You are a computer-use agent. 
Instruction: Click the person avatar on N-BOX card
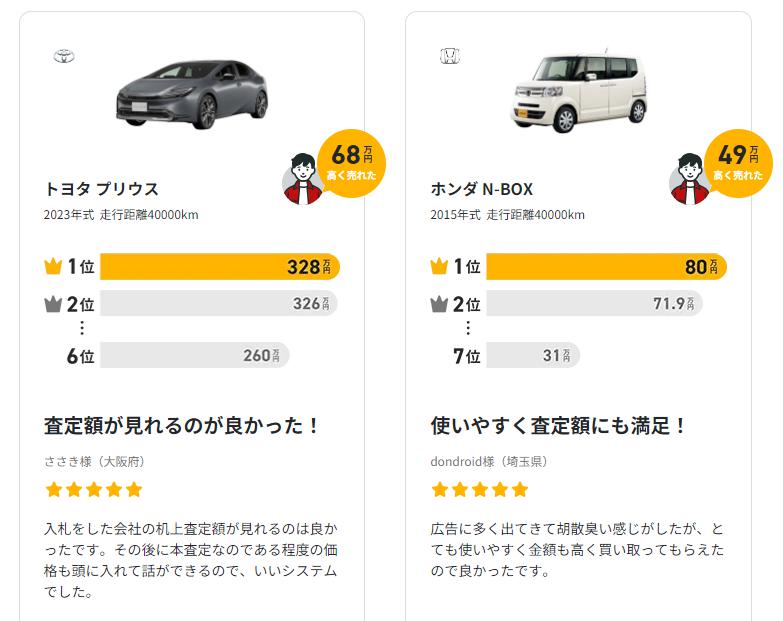[x=688, y=181]
